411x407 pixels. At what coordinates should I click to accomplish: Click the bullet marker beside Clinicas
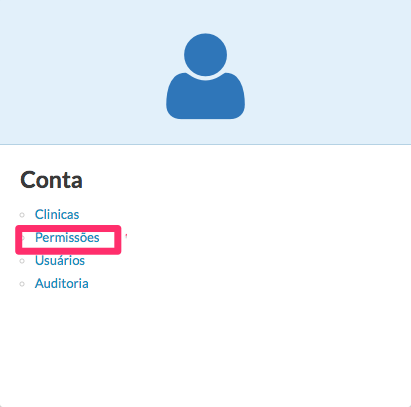(x=22, y=215)
